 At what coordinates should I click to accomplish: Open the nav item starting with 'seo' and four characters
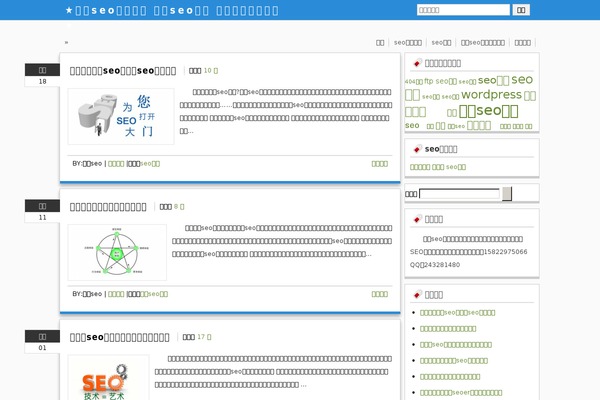pyautogui.click(x=408, y=42)
